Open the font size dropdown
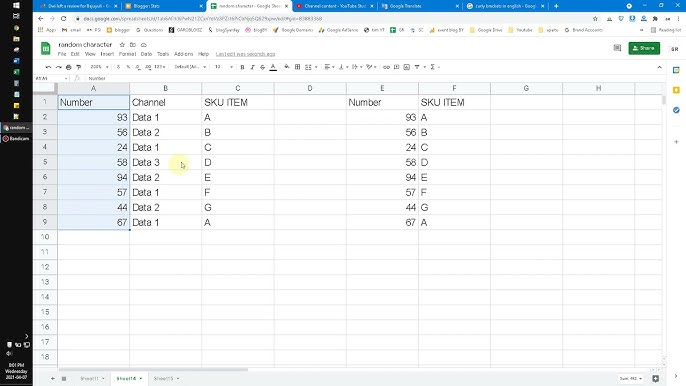686x386 pixels. (x=224, y=67)
